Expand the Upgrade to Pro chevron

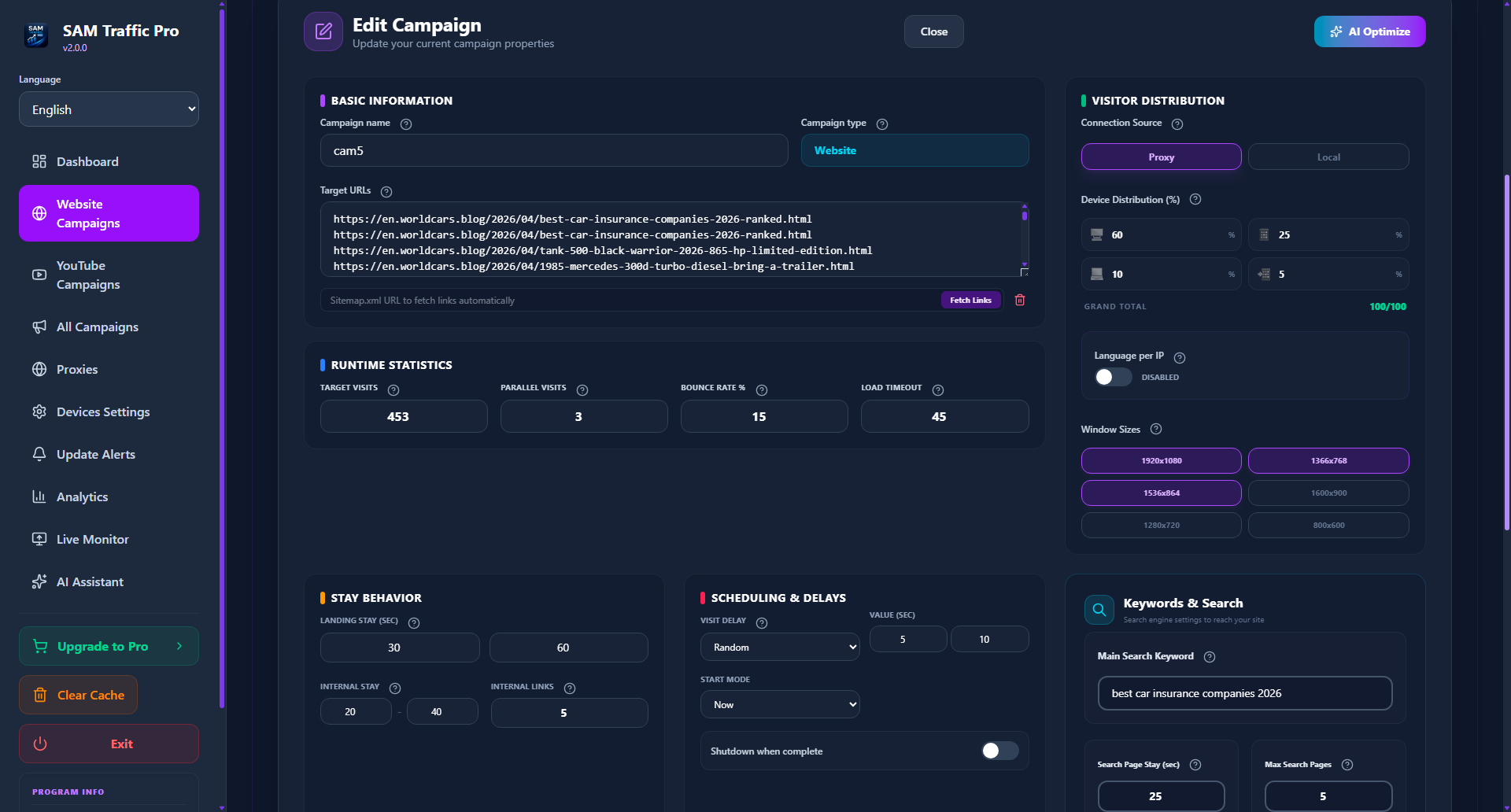click(179, 646)
